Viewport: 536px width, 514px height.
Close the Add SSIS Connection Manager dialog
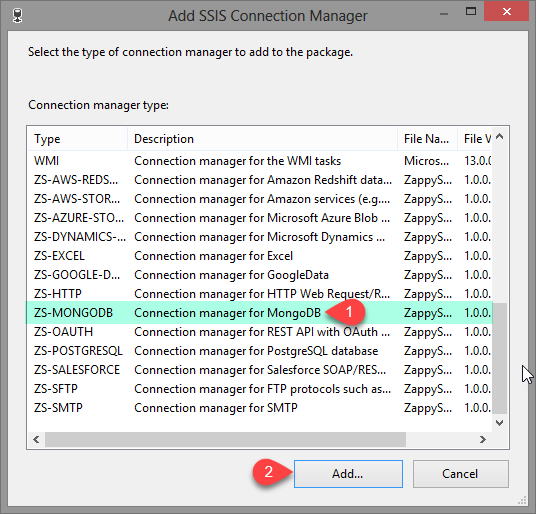507,12
